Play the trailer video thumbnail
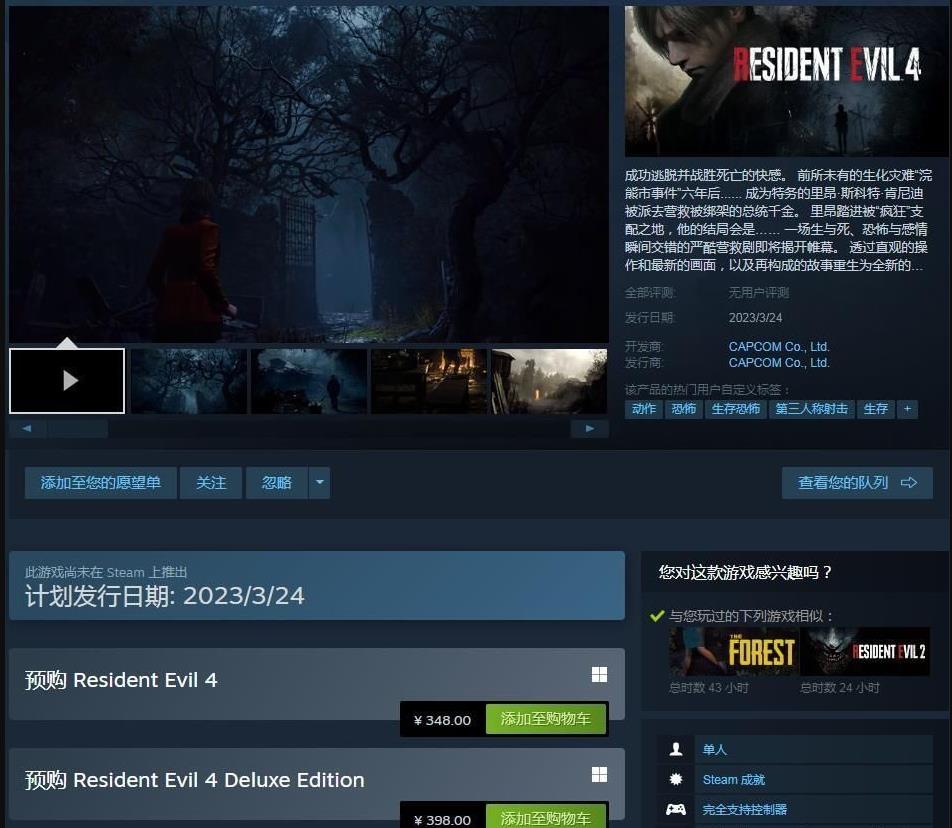Image resolution: width=952 pixels, height=828 pixels. click(x=67, y=381)
